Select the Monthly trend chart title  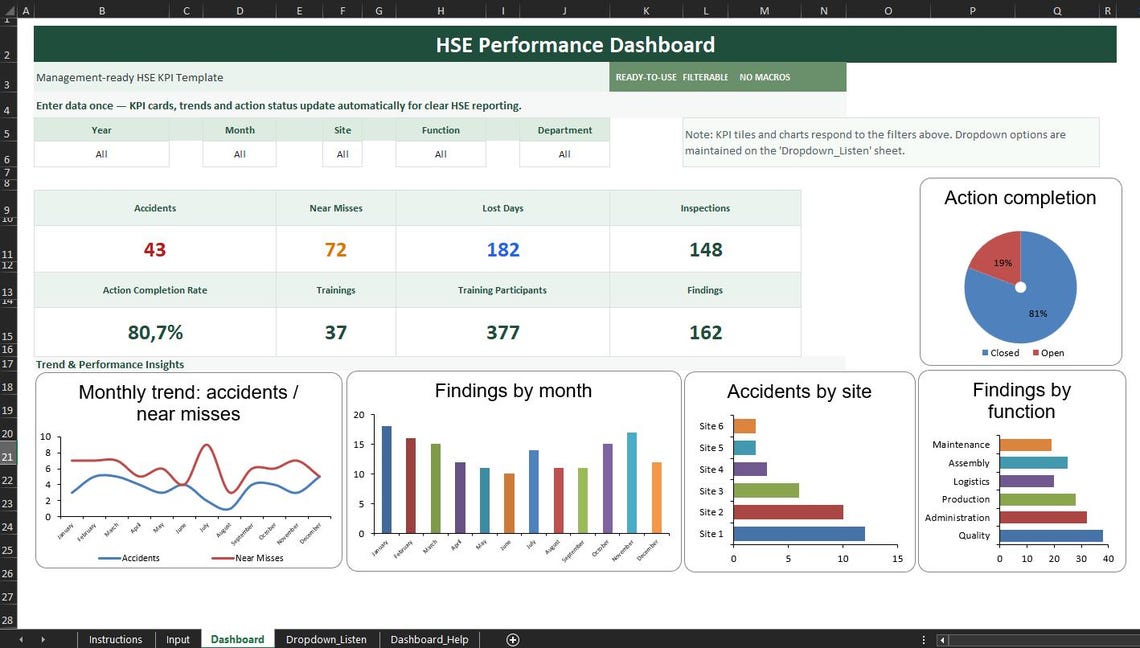(188, 403)
